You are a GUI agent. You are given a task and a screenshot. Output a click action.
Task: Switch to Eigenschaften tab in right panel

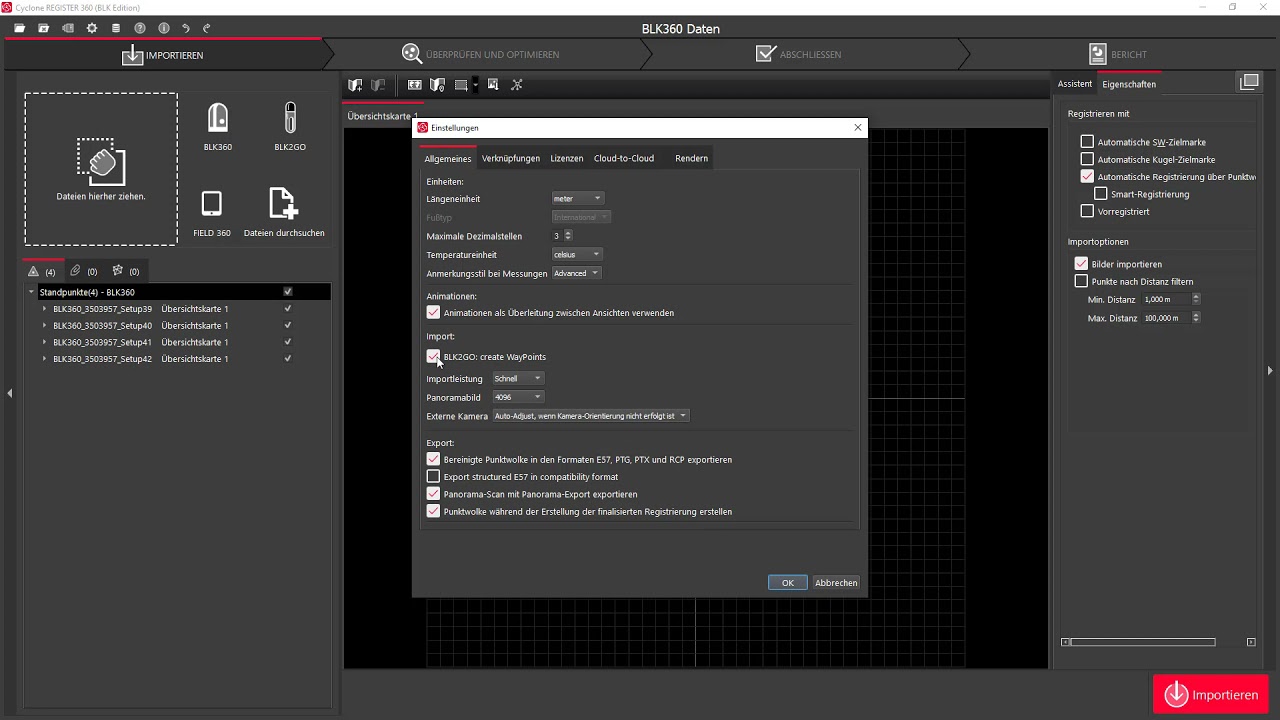coord(1129,84)
